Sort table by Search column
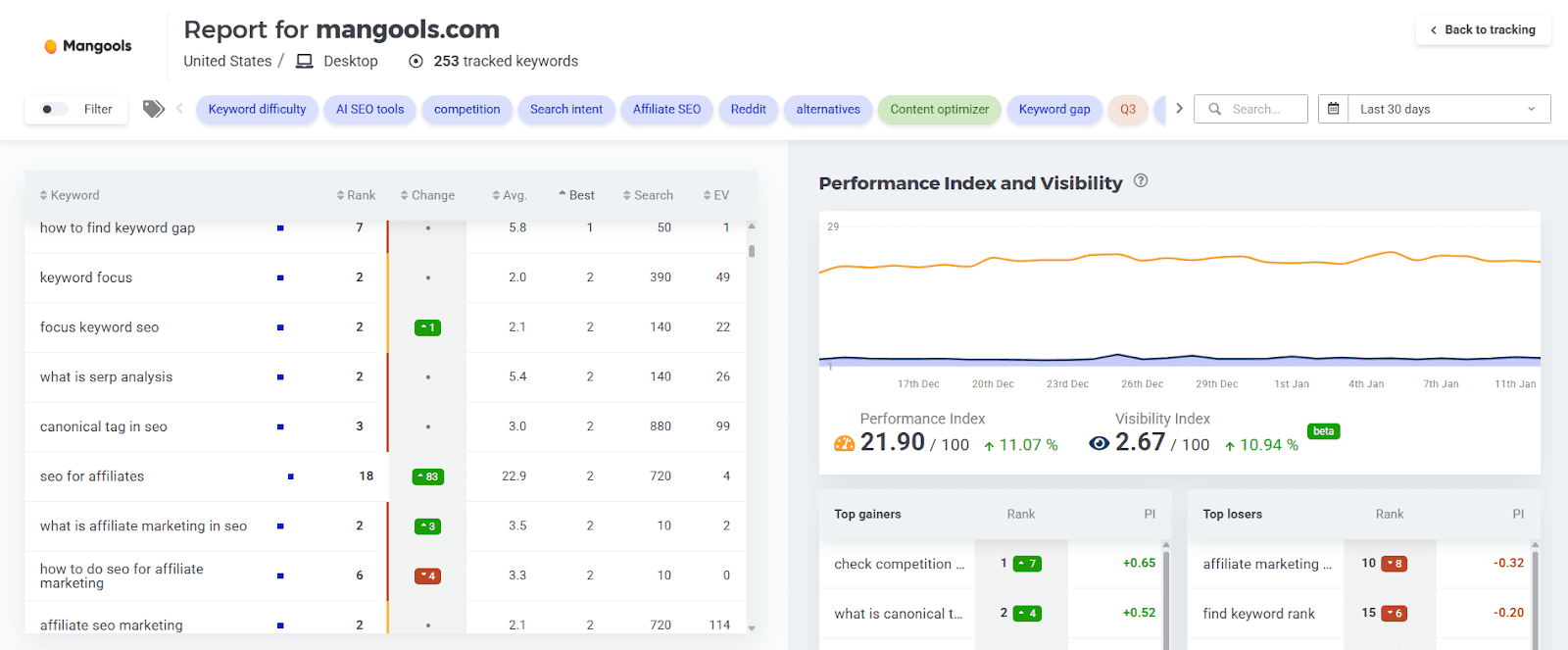Viewport: 1568px width, 650px height. coord(648,195)
